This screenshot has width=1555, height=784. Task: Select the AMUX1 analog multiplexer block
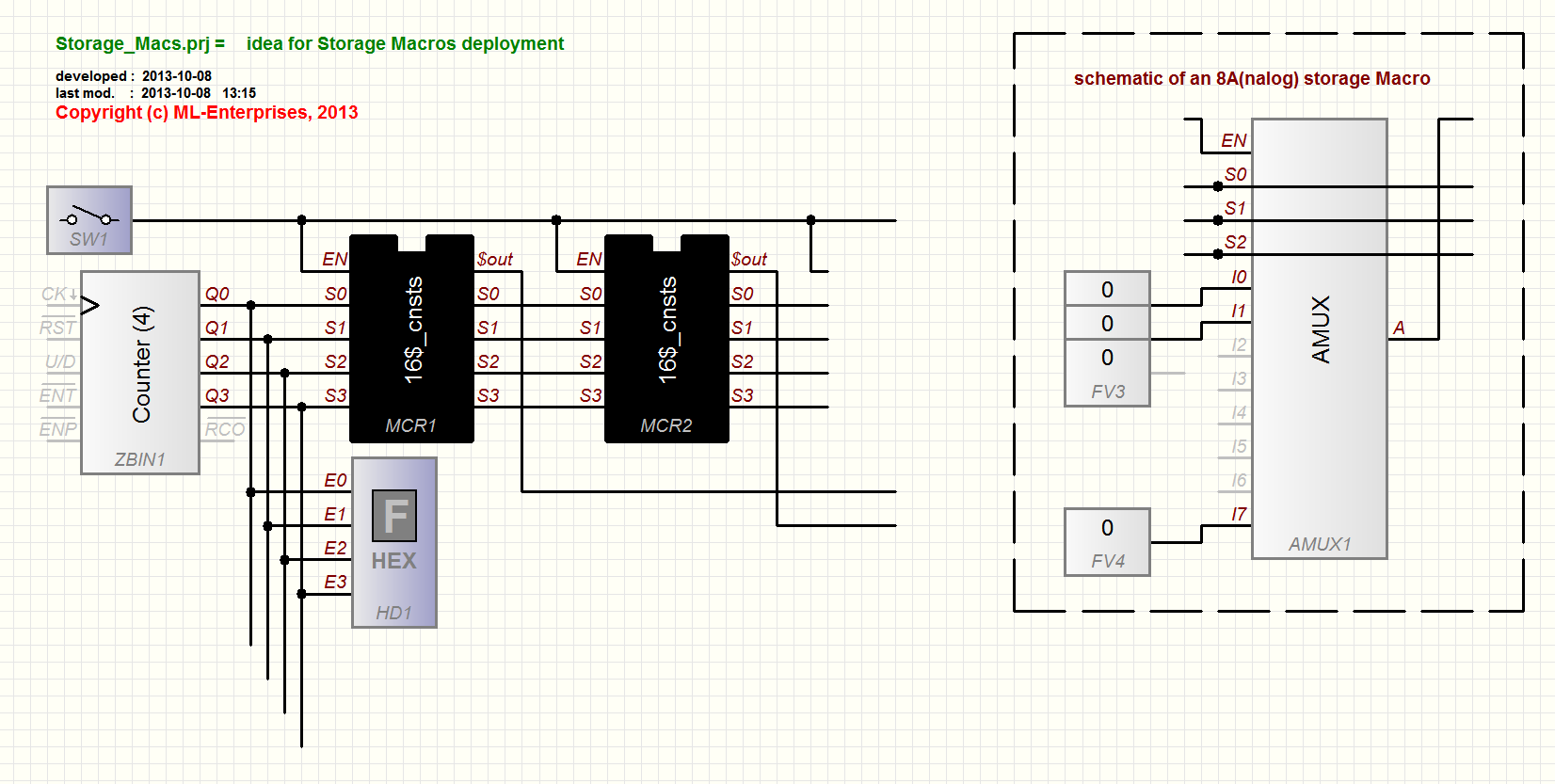pyautogui.click(x=1320, y=339)
